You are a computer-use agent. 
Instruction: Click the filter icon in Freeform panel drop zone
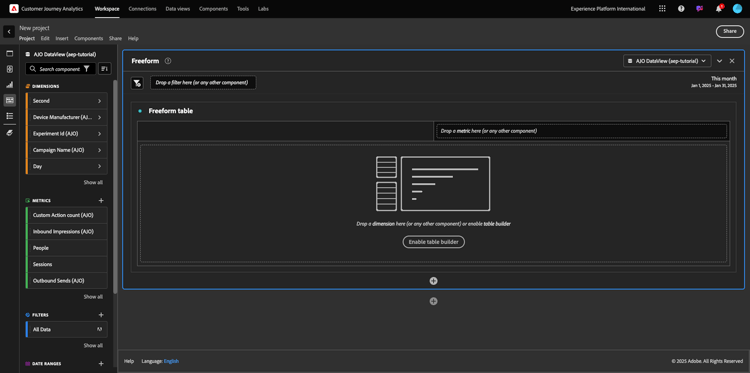tap(137, 83)
